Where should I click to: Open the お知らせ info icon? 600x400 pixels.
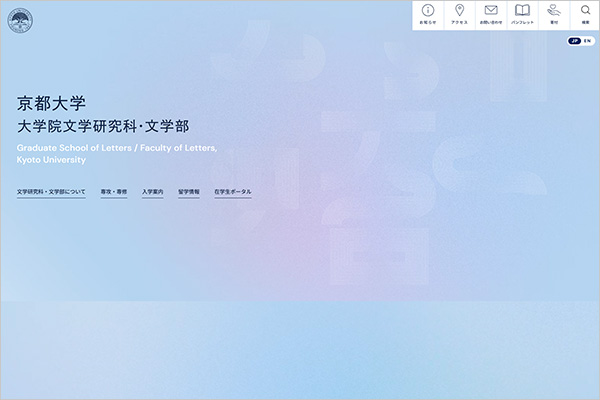(x=428, y=11)
